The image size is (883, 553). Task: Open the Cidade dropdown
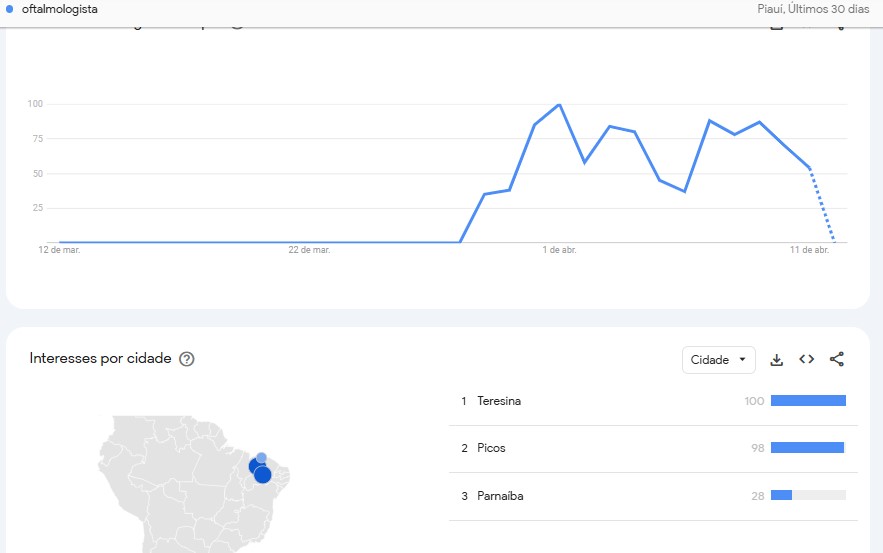[x=719, y=360]
